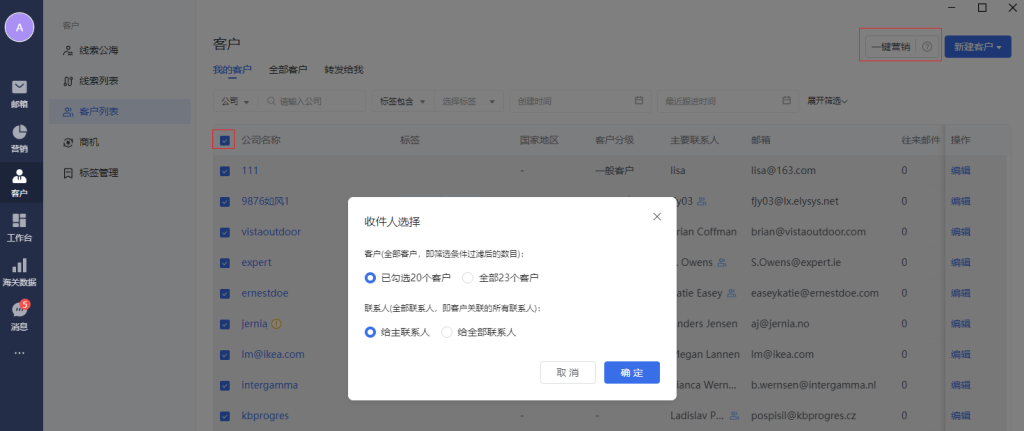This screenshot has height=431, width=1024.
Task: Open the 海关数据 customs data icon
Action: click(20, 270)
